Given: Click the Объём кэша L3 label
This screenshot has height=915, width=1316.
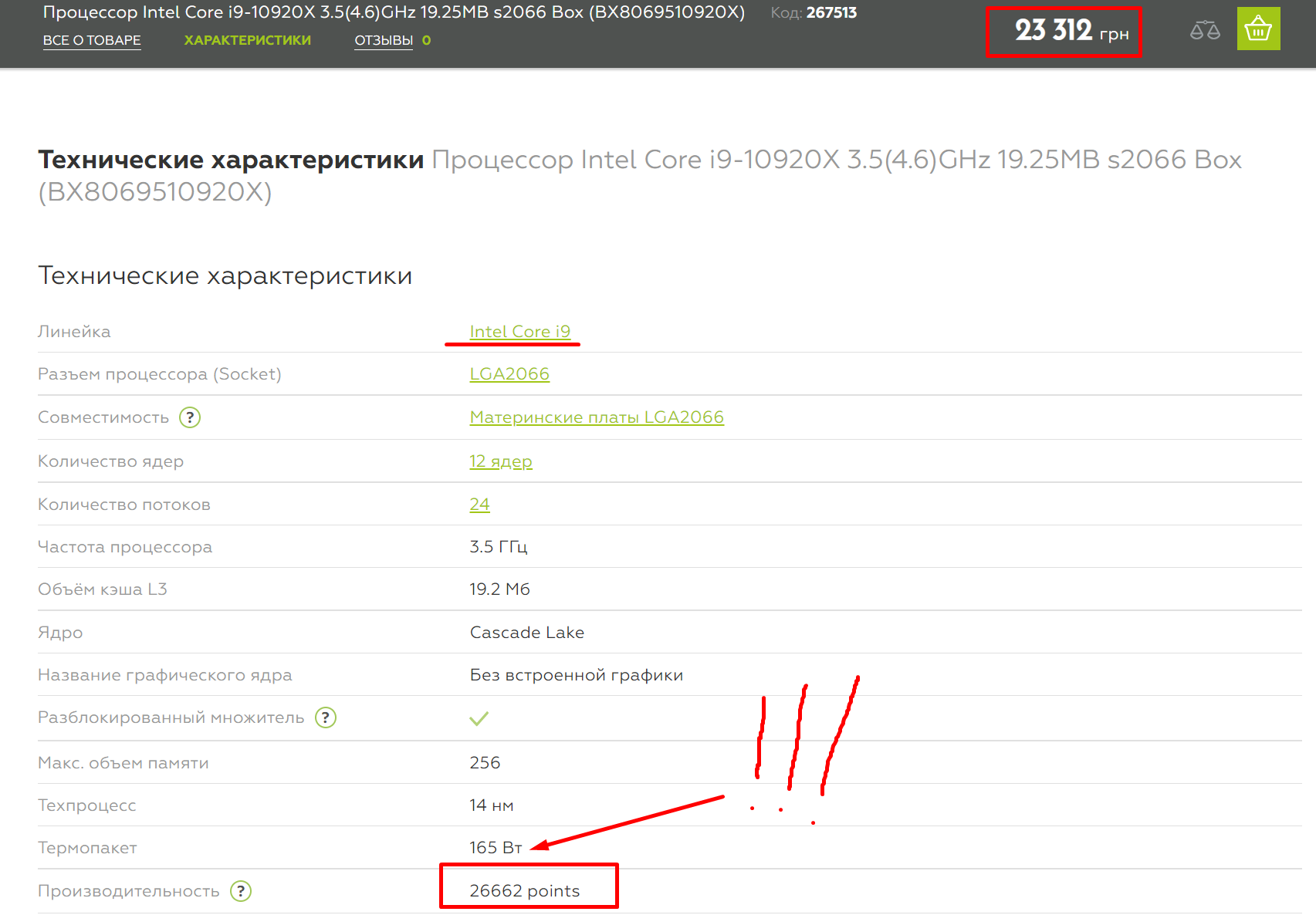Looking at the screenshot, I should [103, 589].
